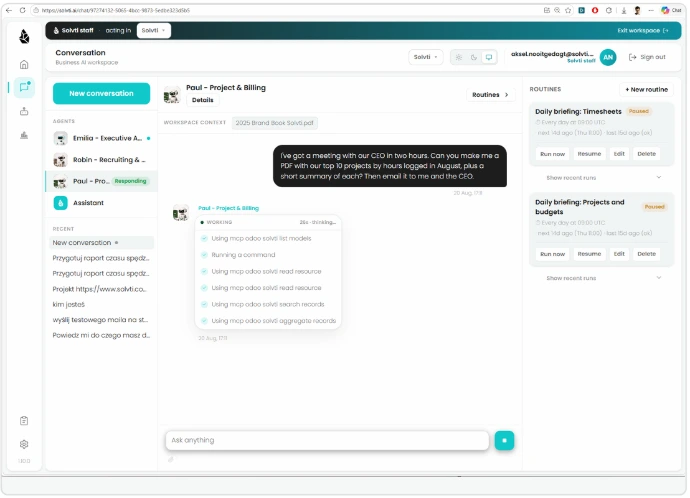This screenshot has height=498, width=690.
Task: Select the light theme sun icon
Action: tap(459, 57)
